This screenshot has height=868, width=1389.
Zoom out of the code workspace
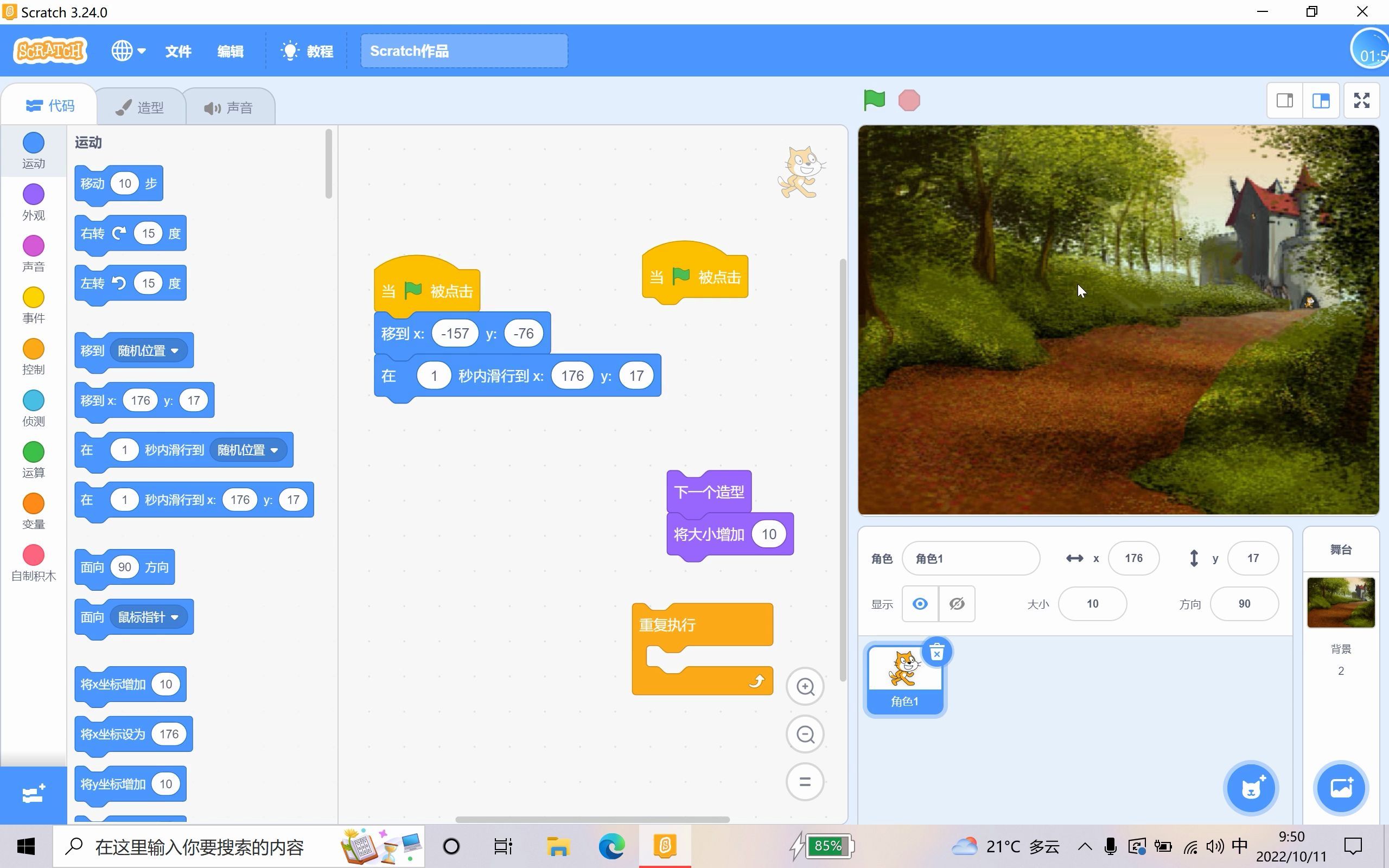point(805,734)
